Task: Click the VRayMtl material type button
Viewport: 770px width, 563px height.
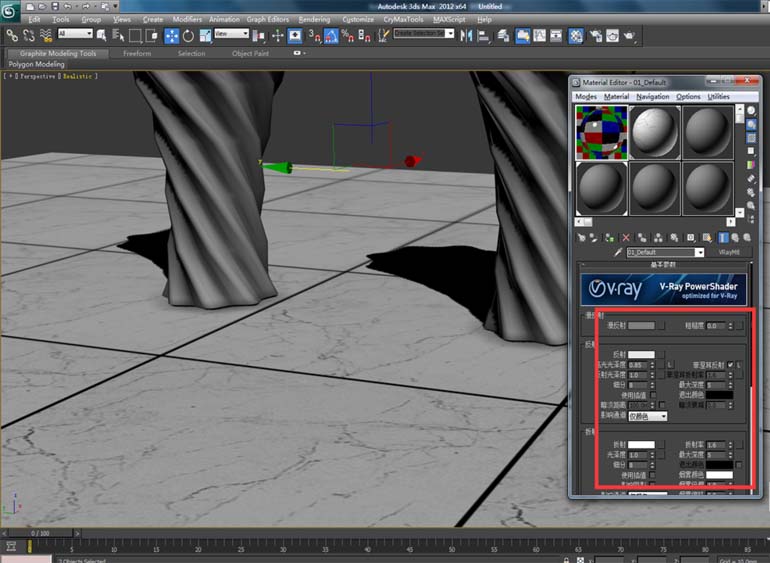Action: tap(729, 253)
